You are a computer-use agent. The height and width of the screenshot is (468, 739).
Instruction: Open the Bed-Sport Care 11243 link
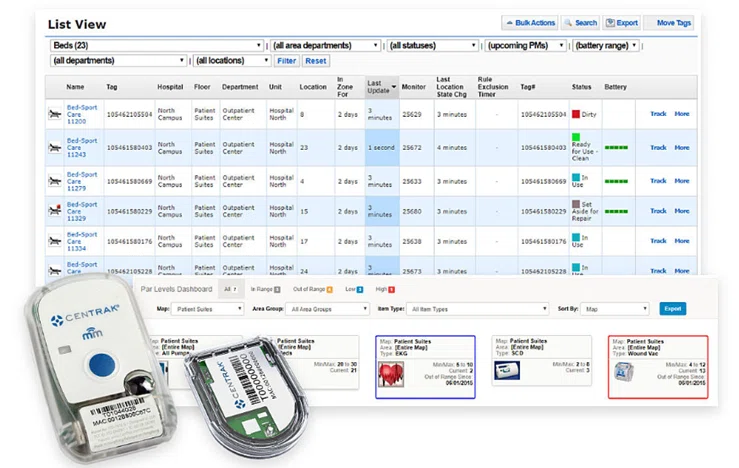(x=82, y=148)
